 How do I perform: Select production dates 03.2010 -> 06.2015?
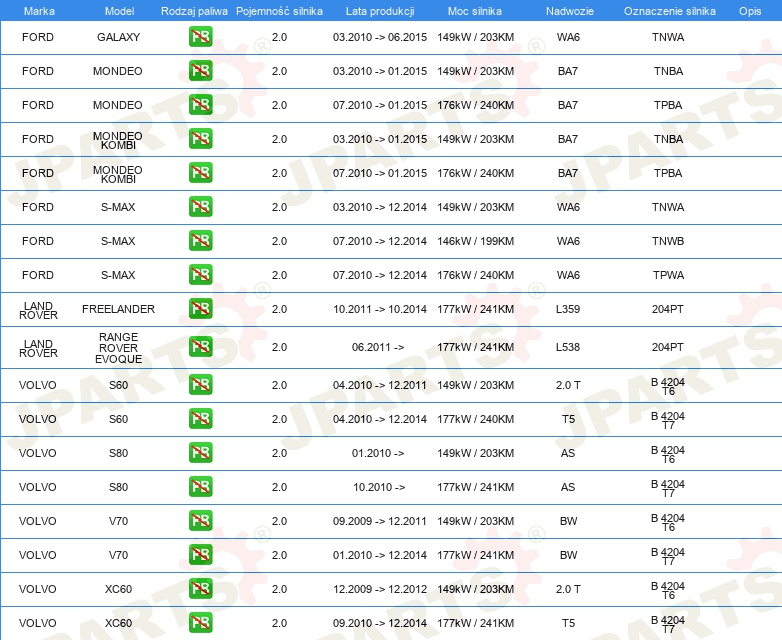pos(380,37)
